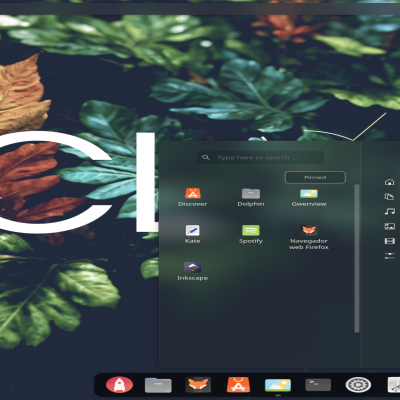Click the rocket launcher icon in dock
Screen dimensions: 400x400
pos(119,385)
